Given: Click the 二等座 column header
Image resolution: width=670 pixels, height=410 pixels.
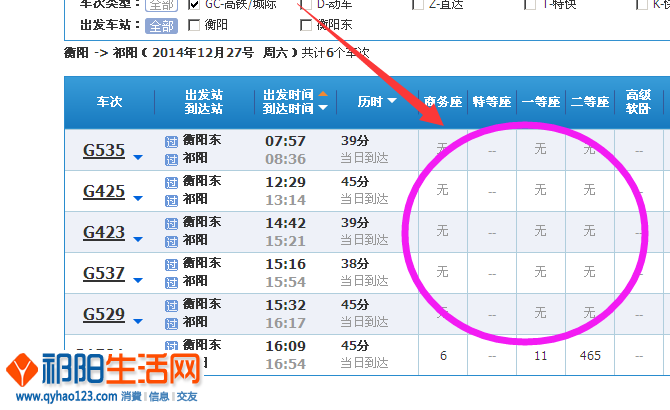Looking at the screenshot, I should (590, 102).
